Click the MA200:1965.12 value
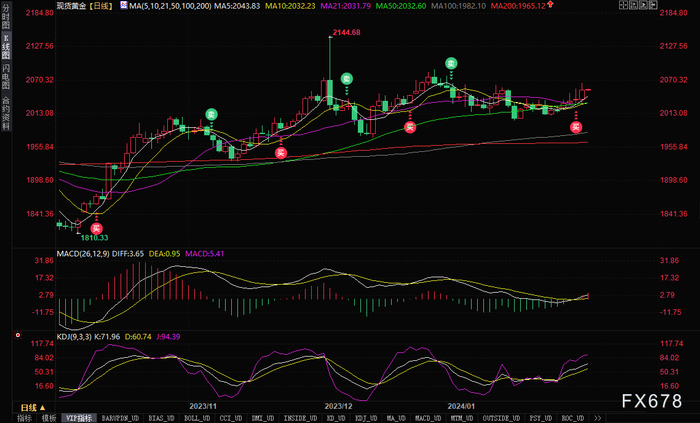 coord(518,6)
